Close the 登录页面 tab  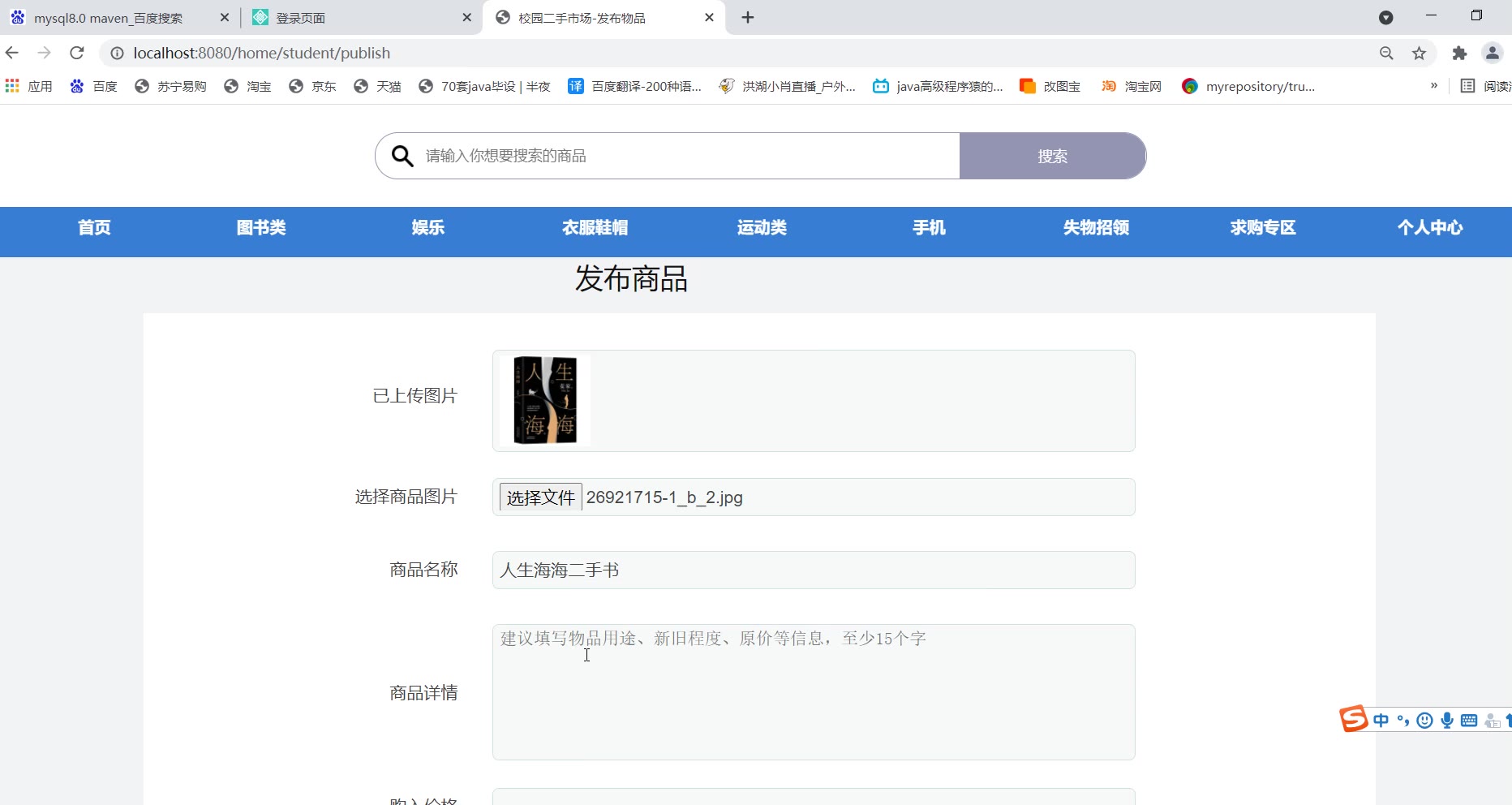pos(466,18)
